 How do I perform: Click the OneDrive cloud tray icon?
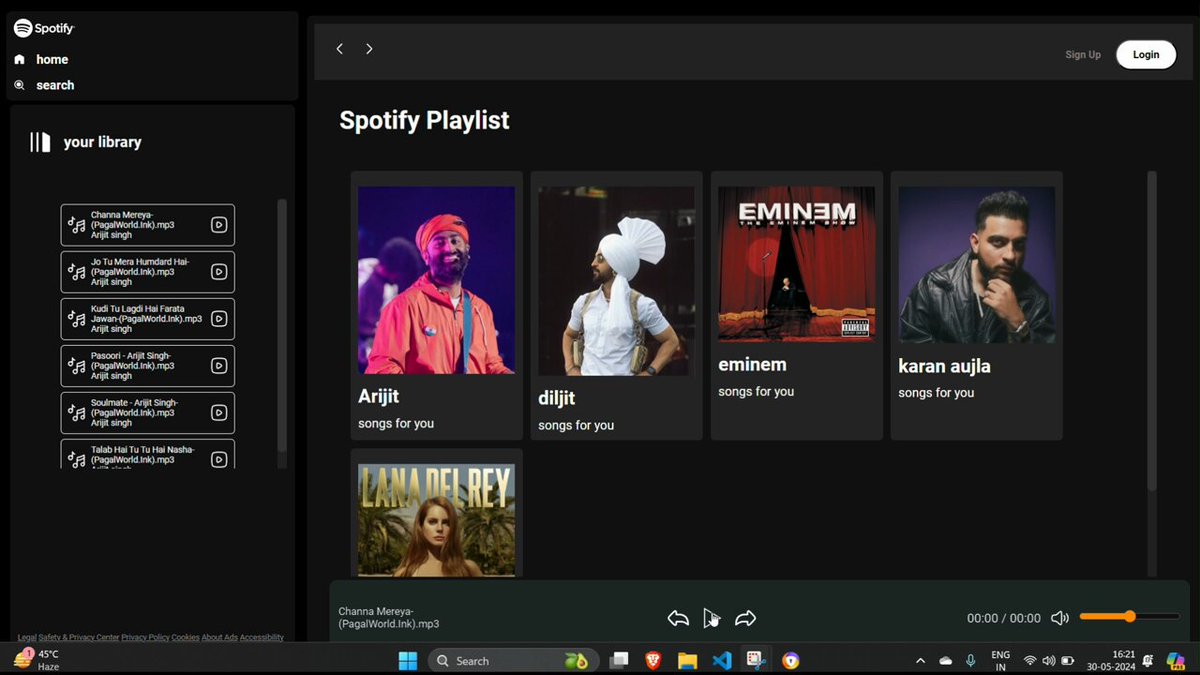coord(946,661)
